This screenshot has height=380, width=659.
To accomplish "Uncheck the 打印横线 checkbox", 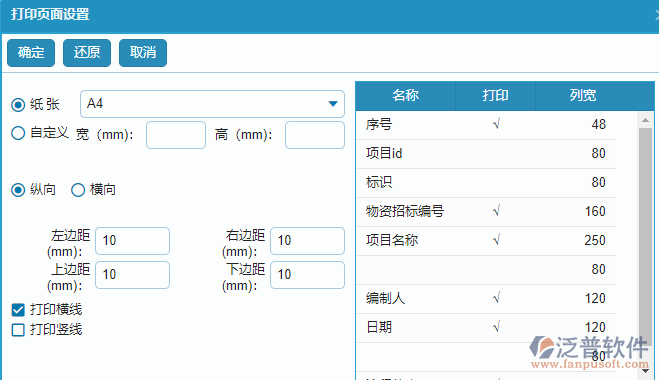I will point(18,310).
